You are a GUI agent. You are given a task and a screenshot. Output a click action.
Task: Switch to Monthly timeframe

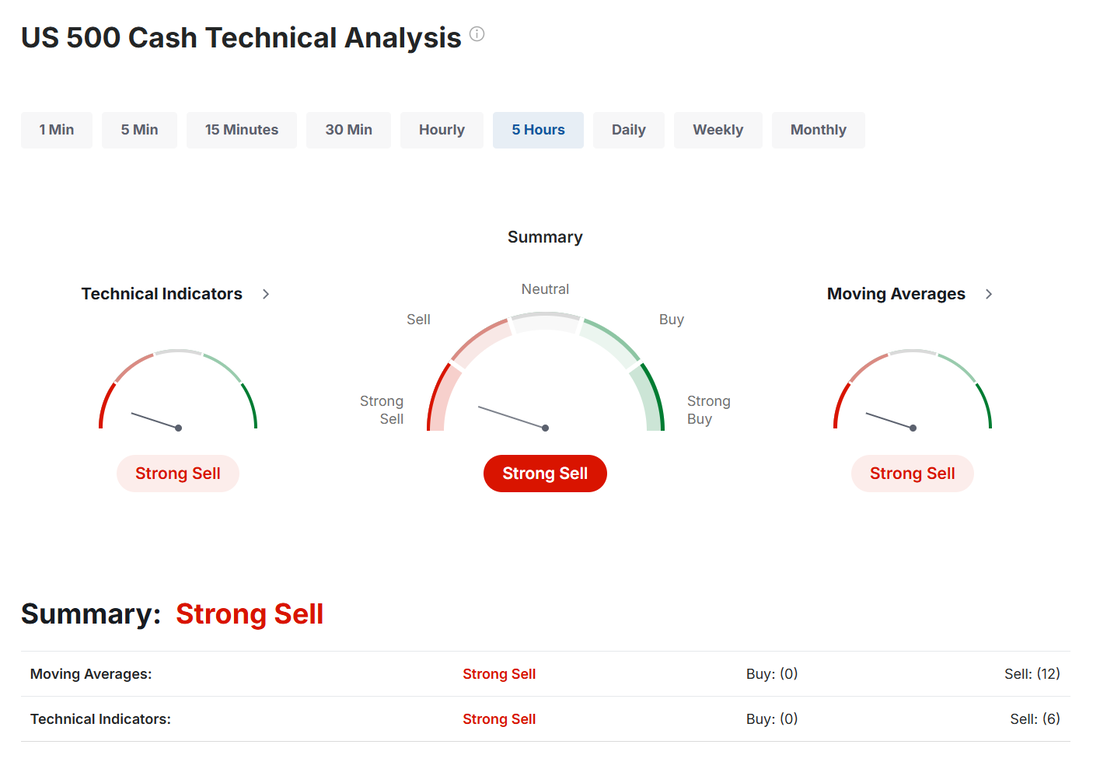pos(819,130)
